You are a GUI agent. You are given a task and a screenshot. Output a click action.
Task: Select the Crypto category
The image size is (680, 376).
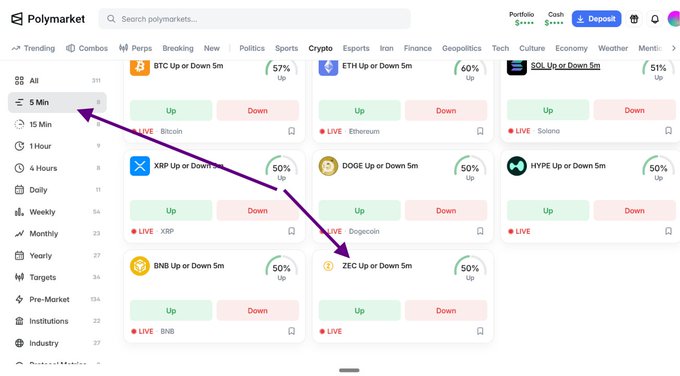(320, 48)
